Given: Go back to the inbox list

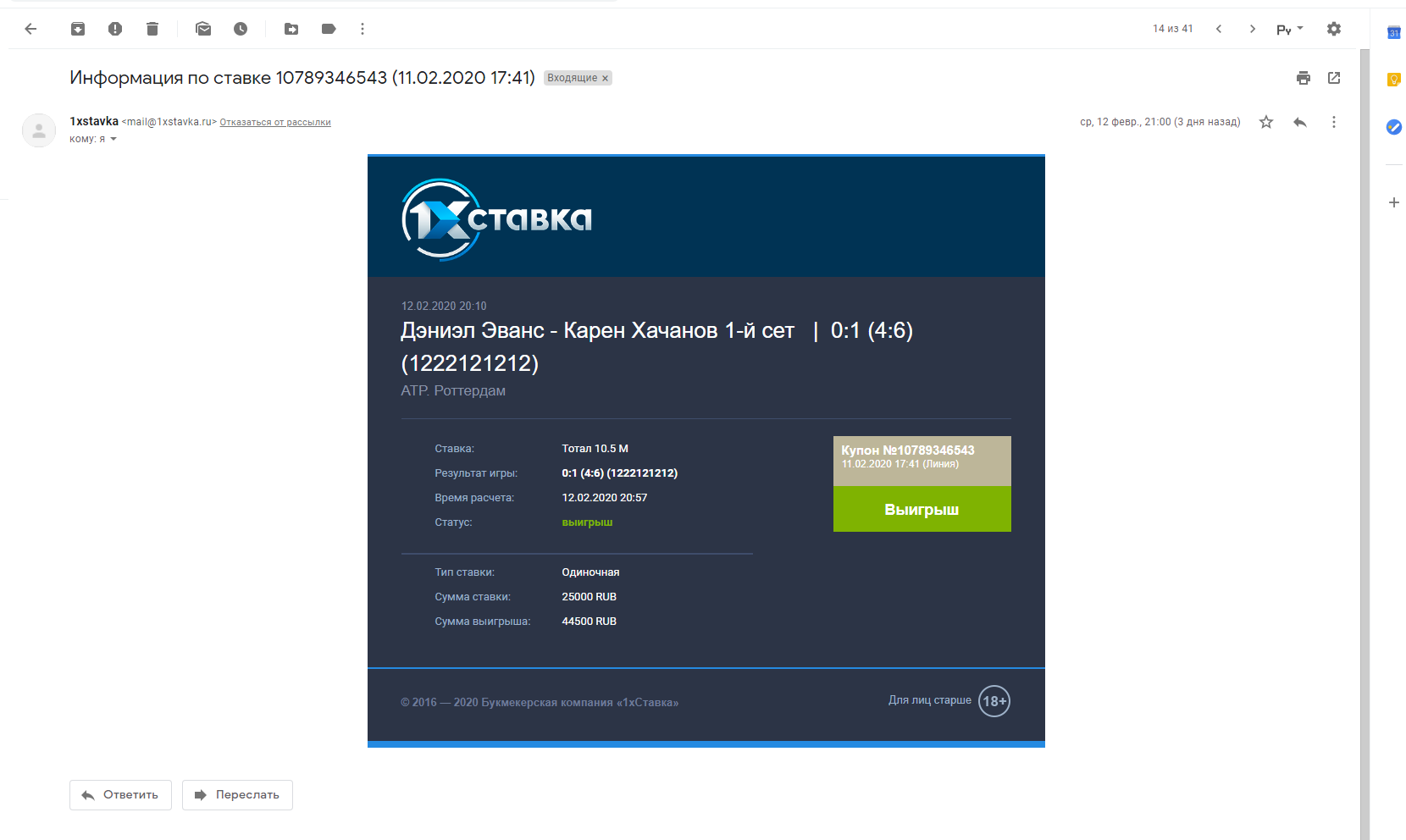Looking at the screenshot, I should (31, 29).
